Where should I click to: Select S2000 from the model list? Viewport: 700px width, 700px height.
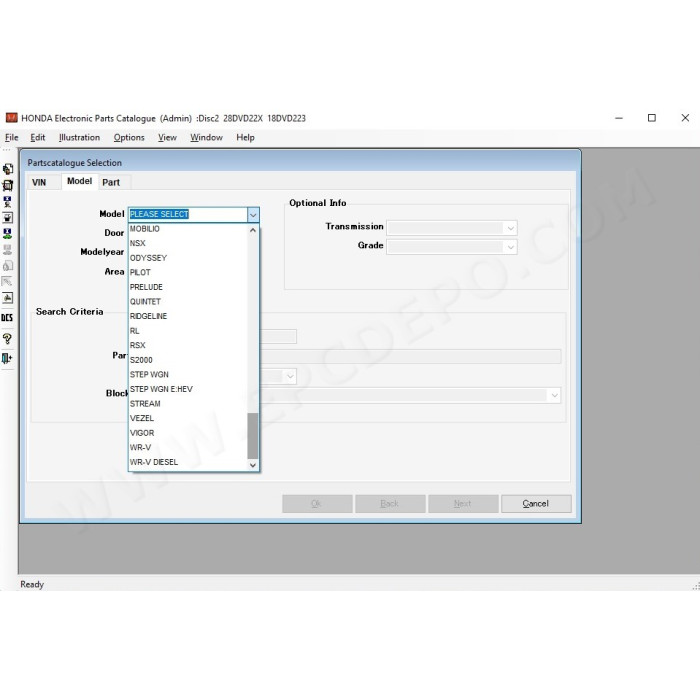188,360
